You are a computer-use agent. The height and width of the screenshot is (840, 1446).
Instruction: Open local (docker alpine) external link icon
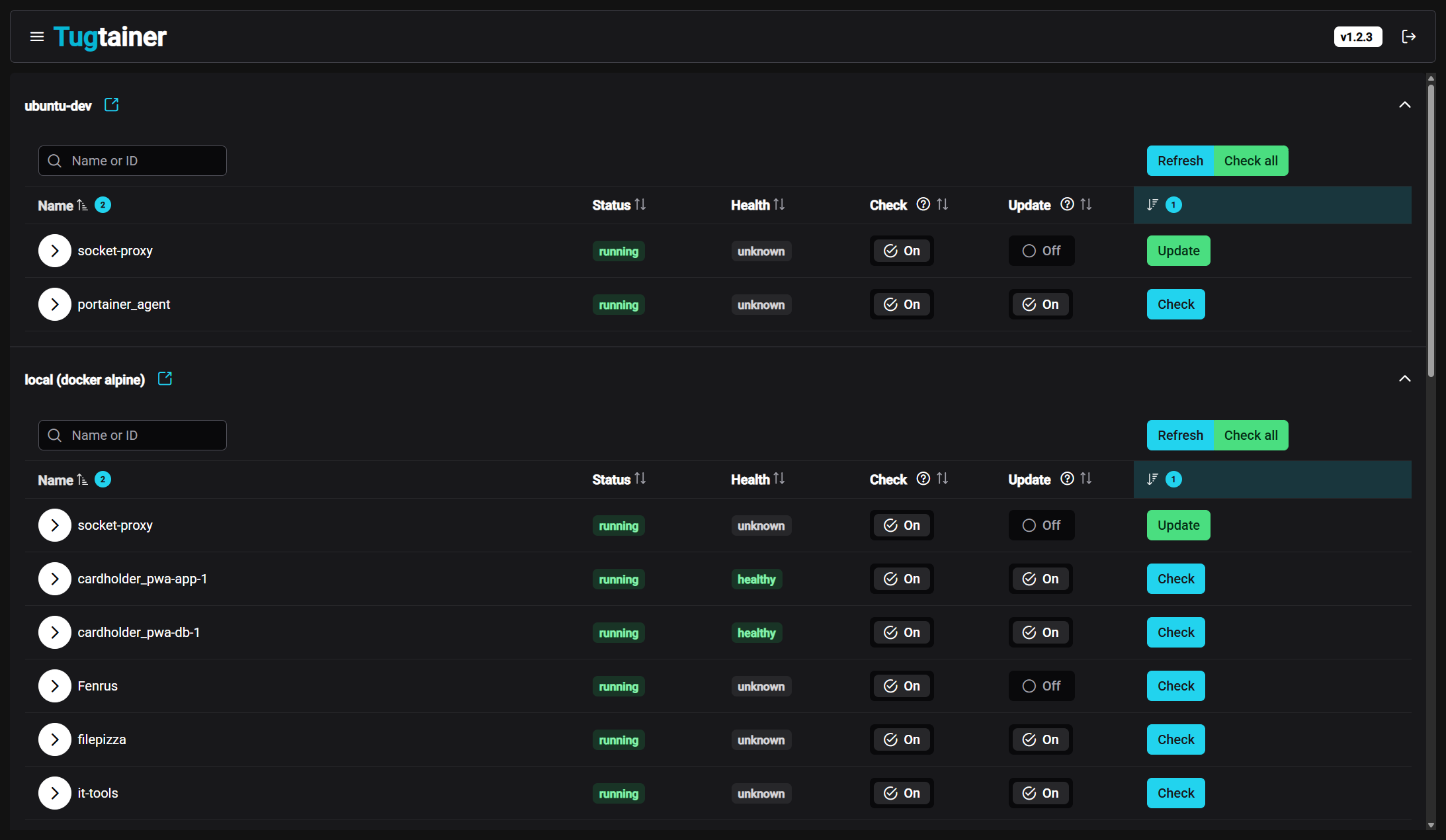(165, 379)
